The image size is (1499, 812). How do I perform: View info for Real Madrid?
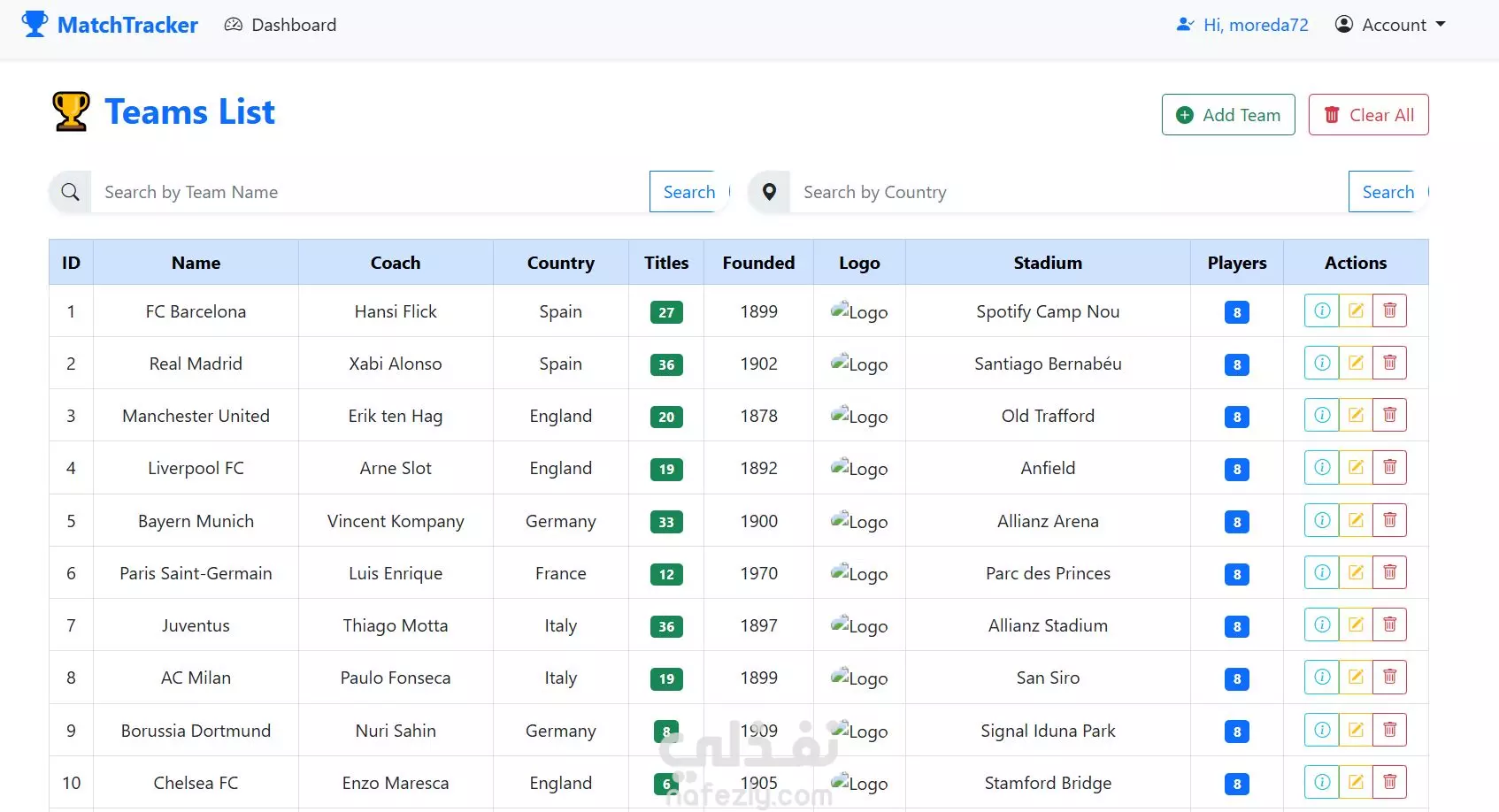tap(1322, 363)
